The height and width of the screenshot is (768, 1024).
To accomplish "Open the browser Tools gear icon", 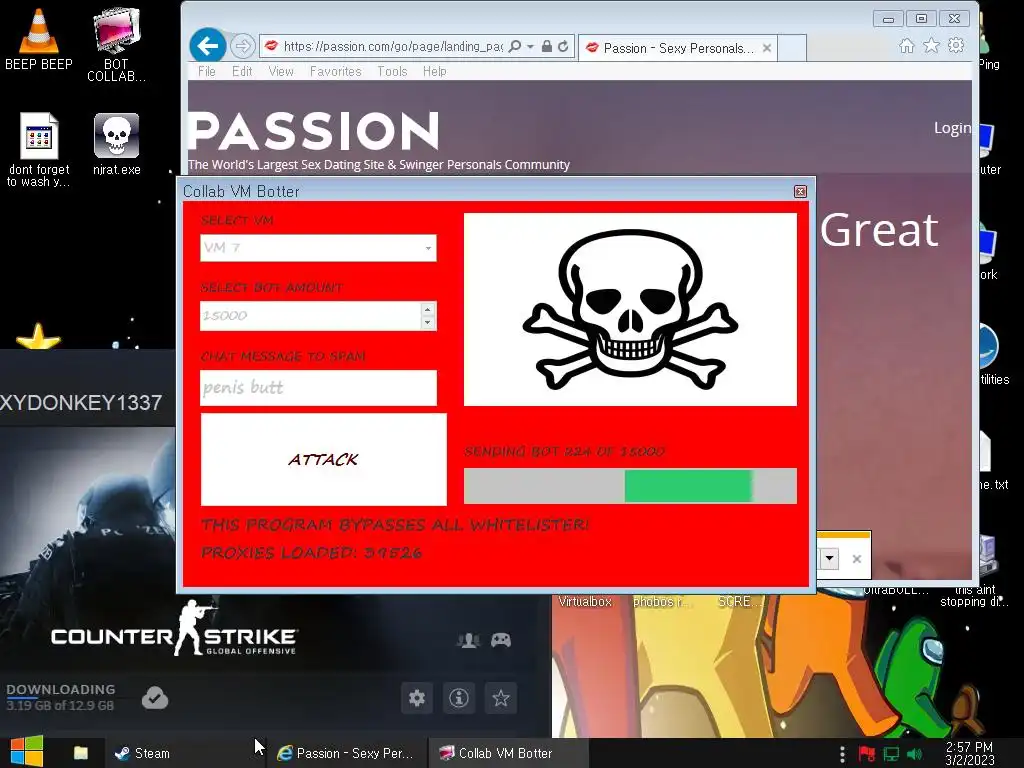I will point(956,46).
